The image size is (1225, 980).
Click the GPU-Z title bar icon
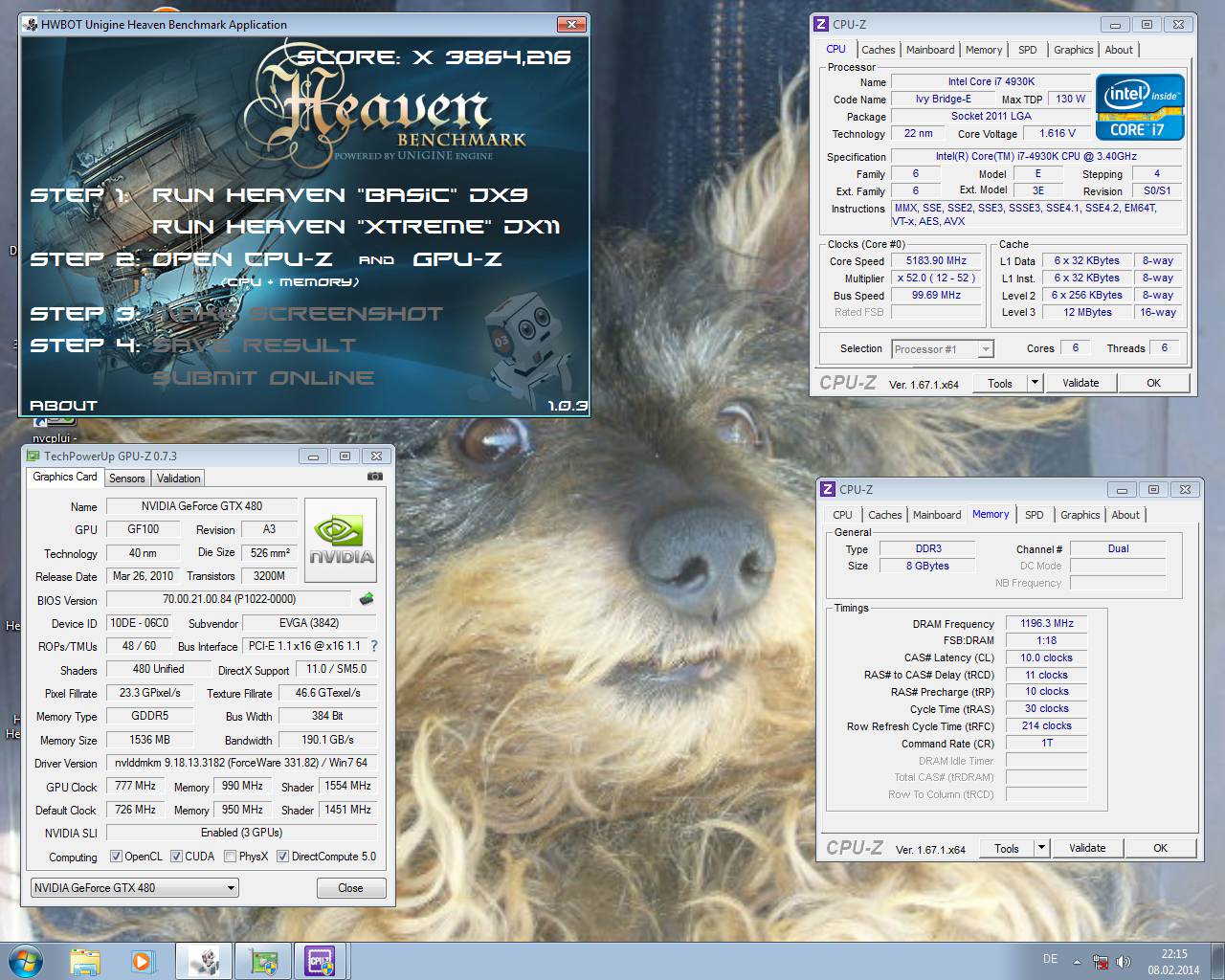(33, 457)
